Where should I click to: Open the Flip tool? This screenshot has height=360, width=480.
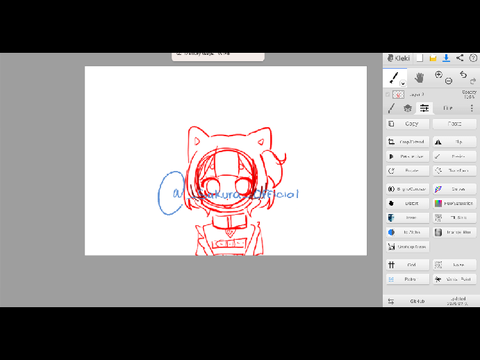(x=455, y=142)
